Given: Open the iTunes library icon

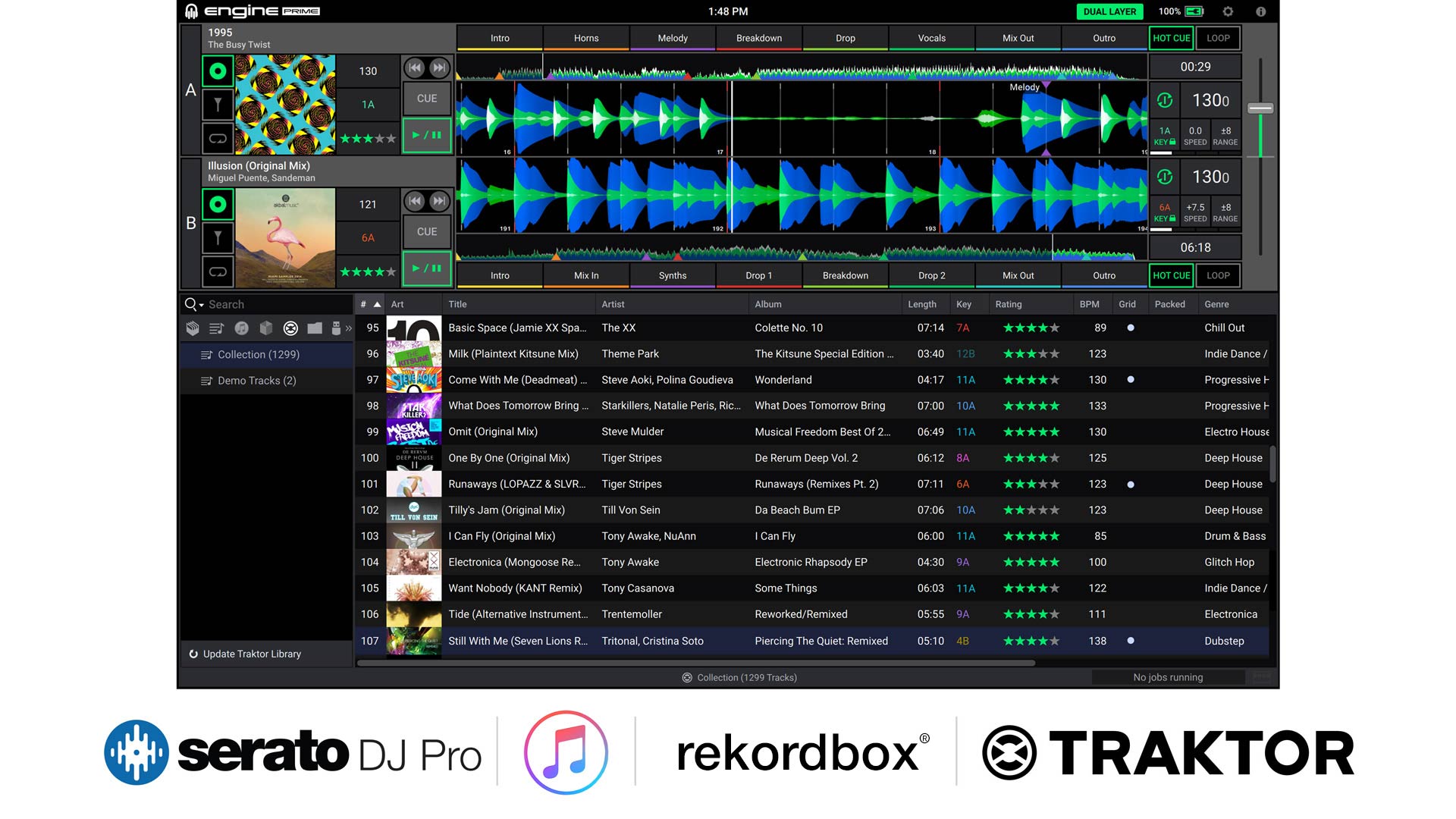Looking at the screenshot, I should 242,328.
